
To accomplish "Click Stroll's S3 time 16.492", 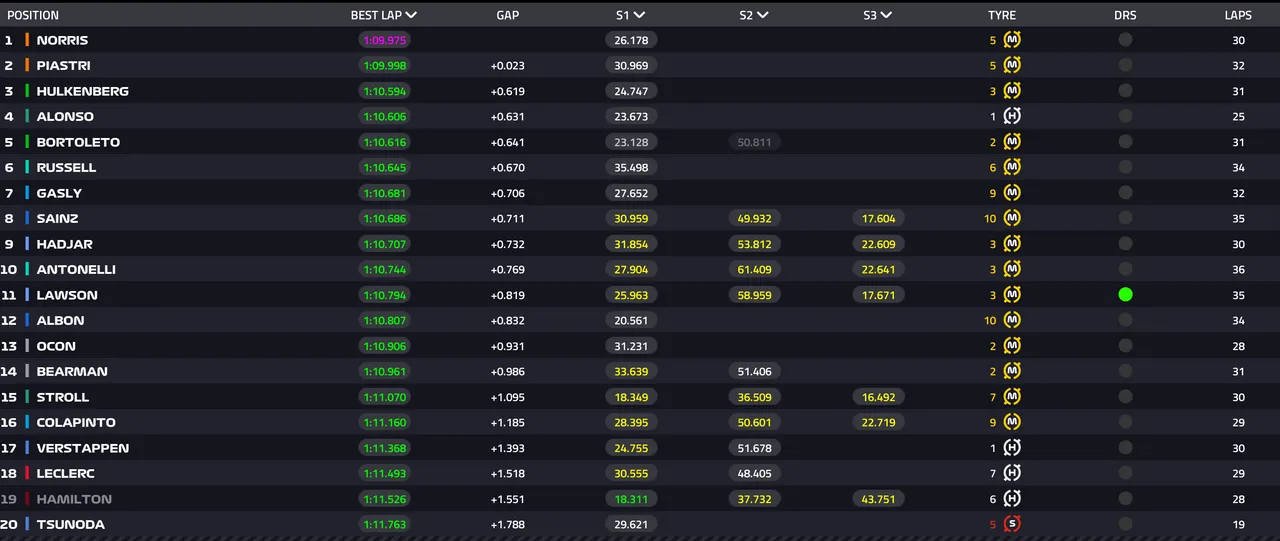I will coord(878,397).
